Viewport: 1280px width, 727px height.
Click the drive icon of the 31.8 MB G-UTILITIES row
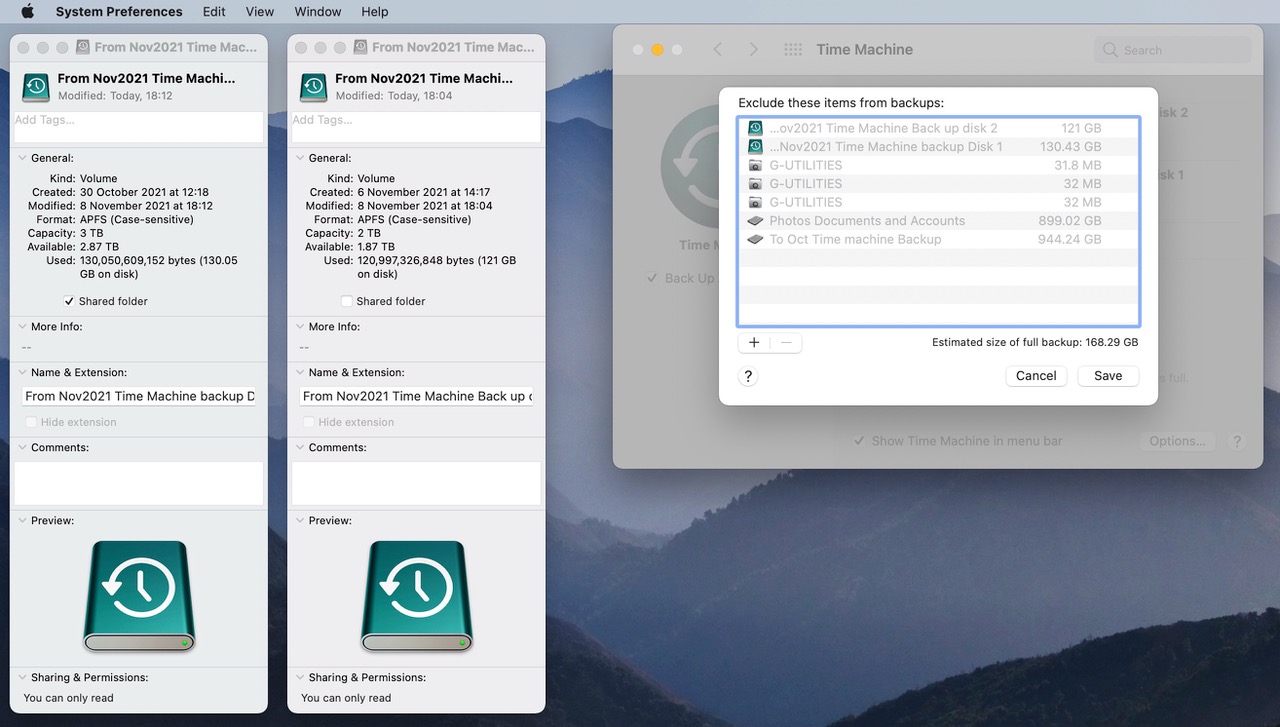[755, 165]
